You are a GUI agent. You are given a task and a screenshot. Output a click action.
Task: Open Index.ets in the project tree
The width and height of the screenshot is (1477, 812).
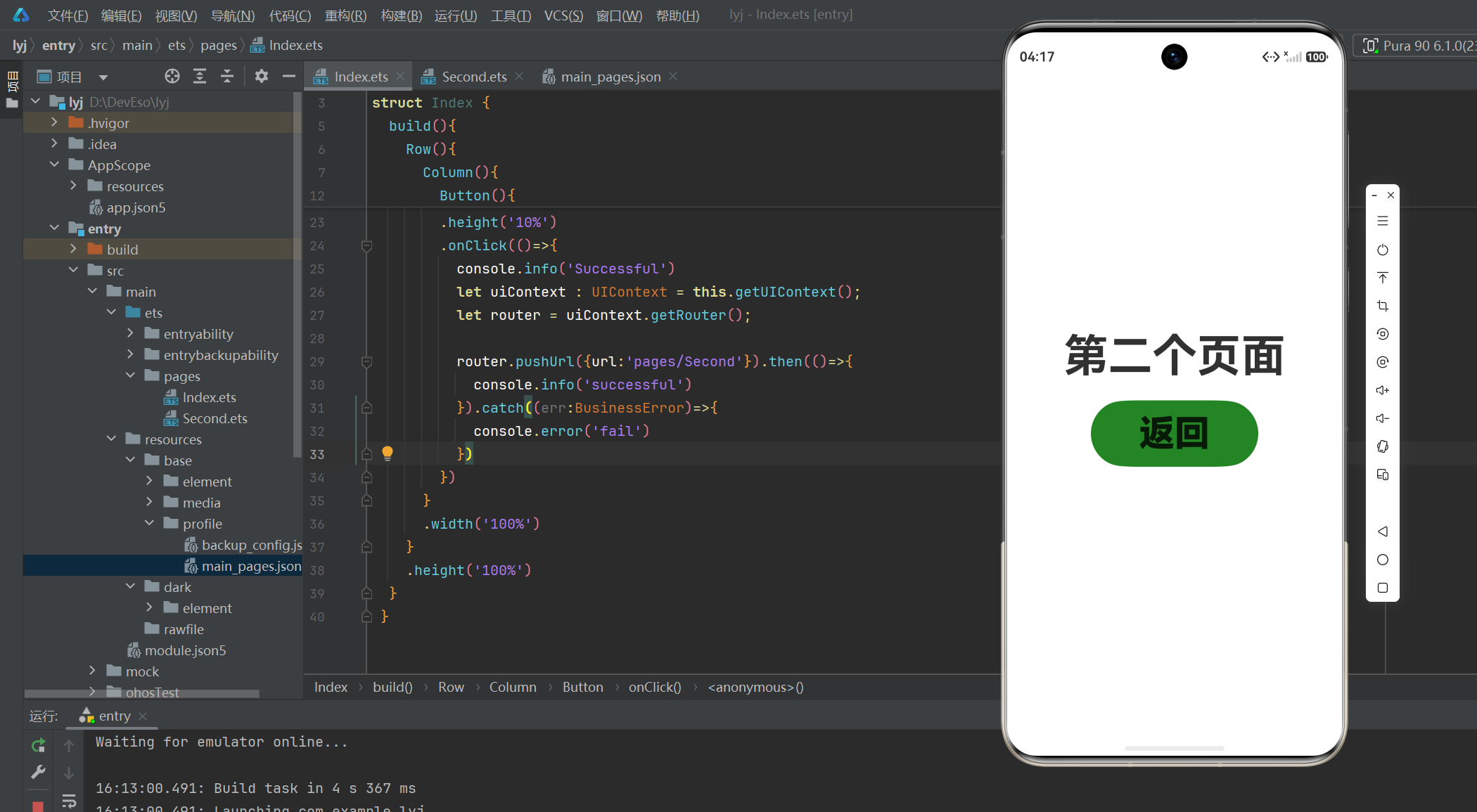click(x=209, y=397)
